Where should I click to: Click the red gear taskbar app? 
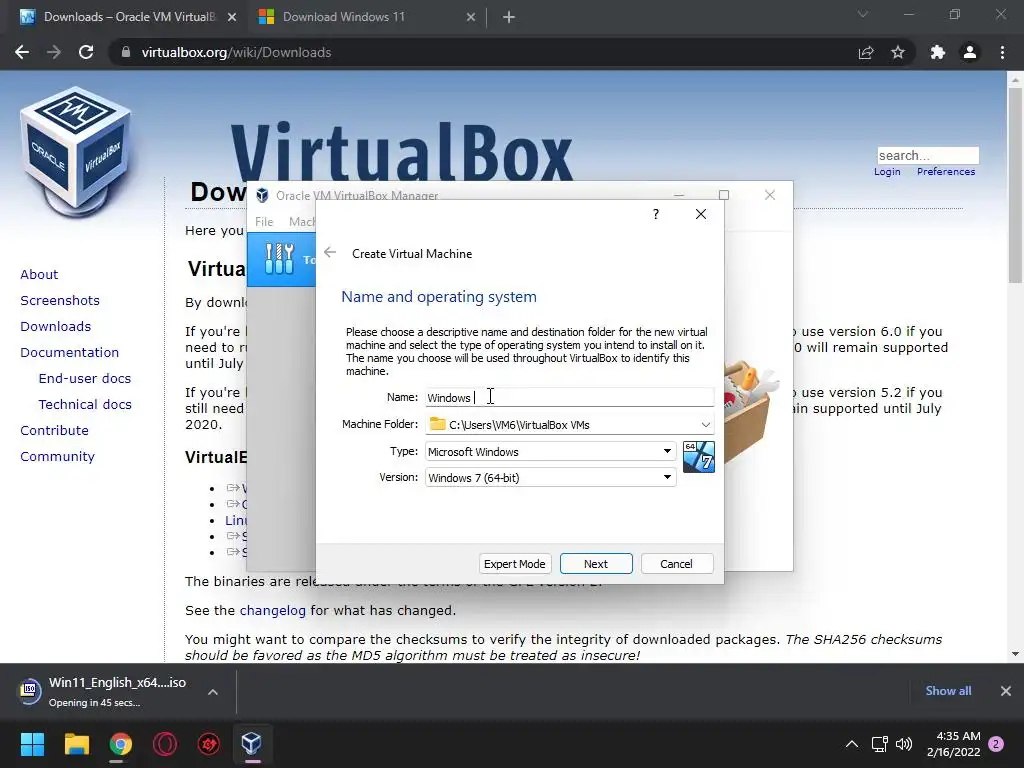coord(209,744)
